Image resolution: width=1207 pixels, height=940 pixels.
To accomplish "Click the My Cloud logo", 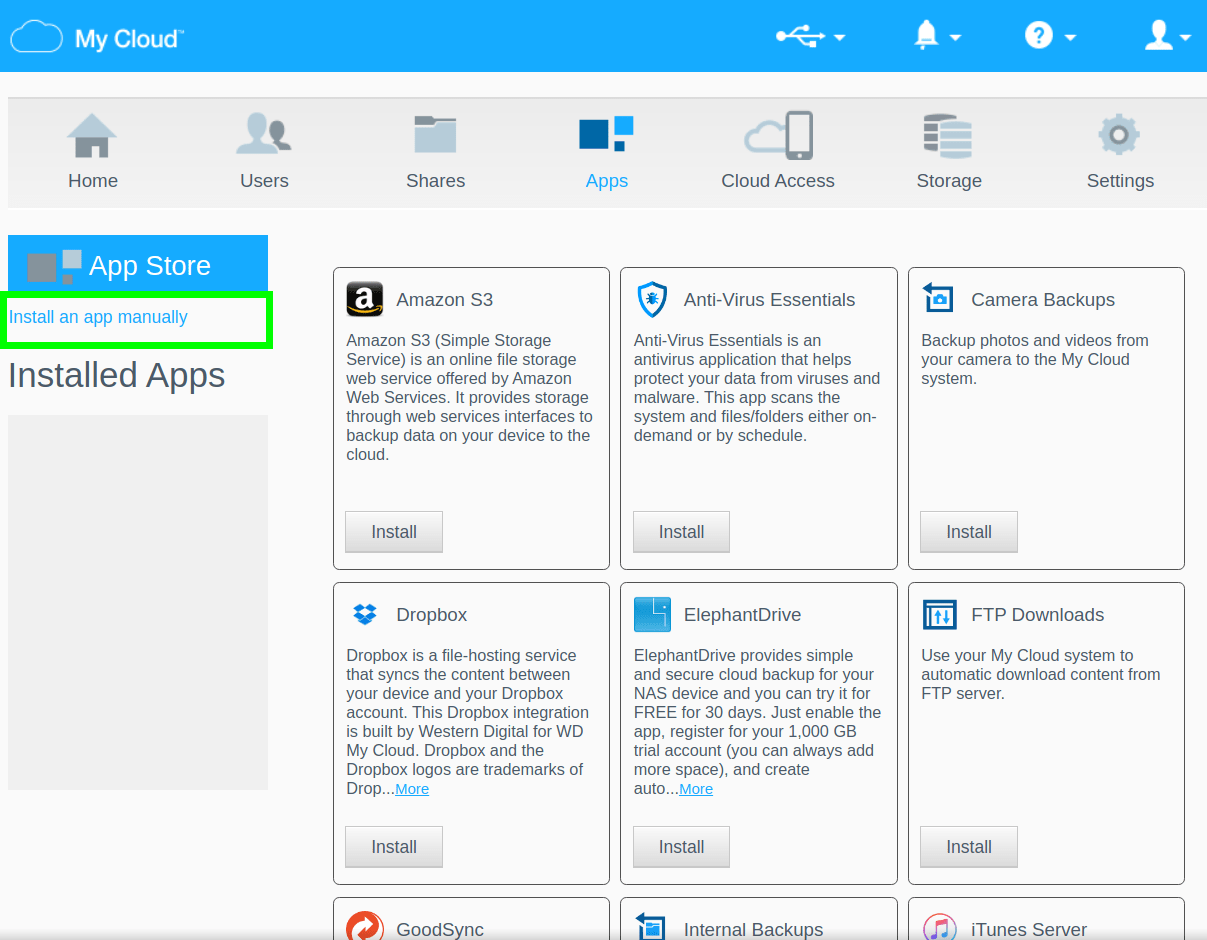I will [x=97, y=38].
